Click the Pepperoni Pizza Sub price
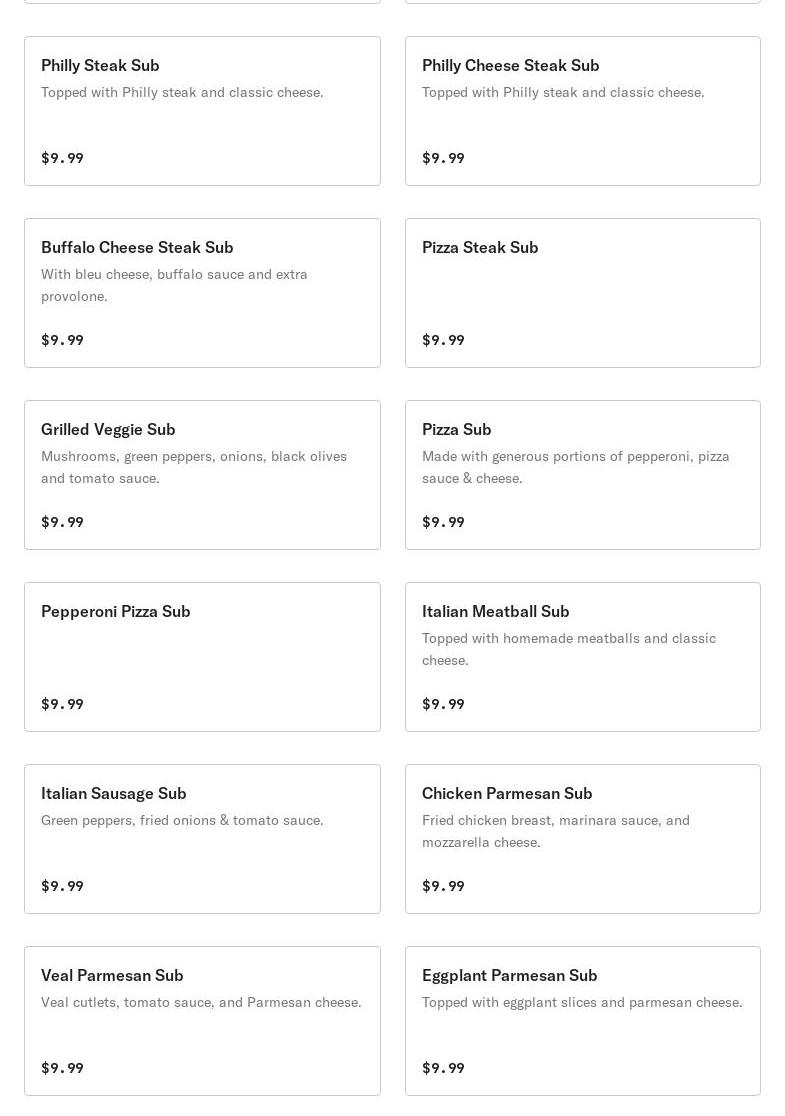The image size is (785, 1116). 62,704
